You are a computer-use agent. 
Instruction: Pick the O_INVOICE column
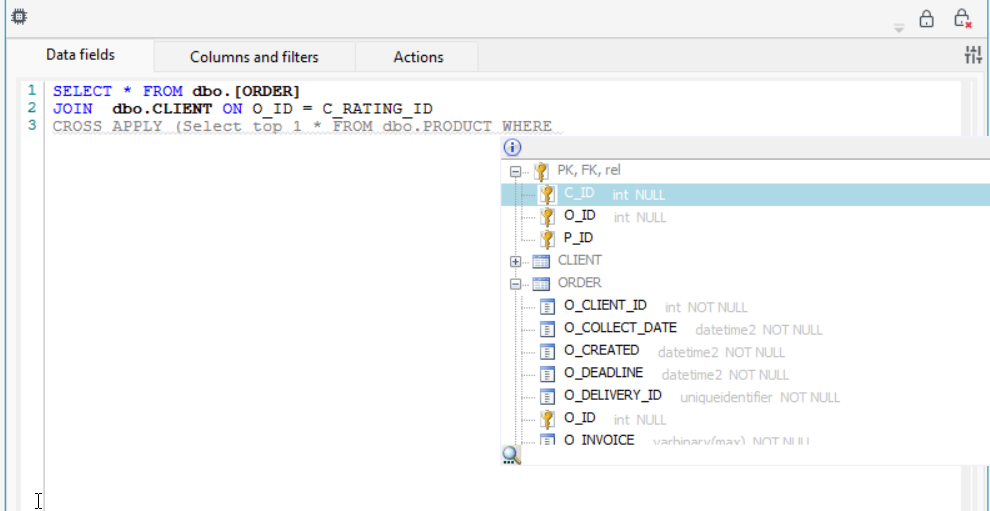[x=599, y=440]
